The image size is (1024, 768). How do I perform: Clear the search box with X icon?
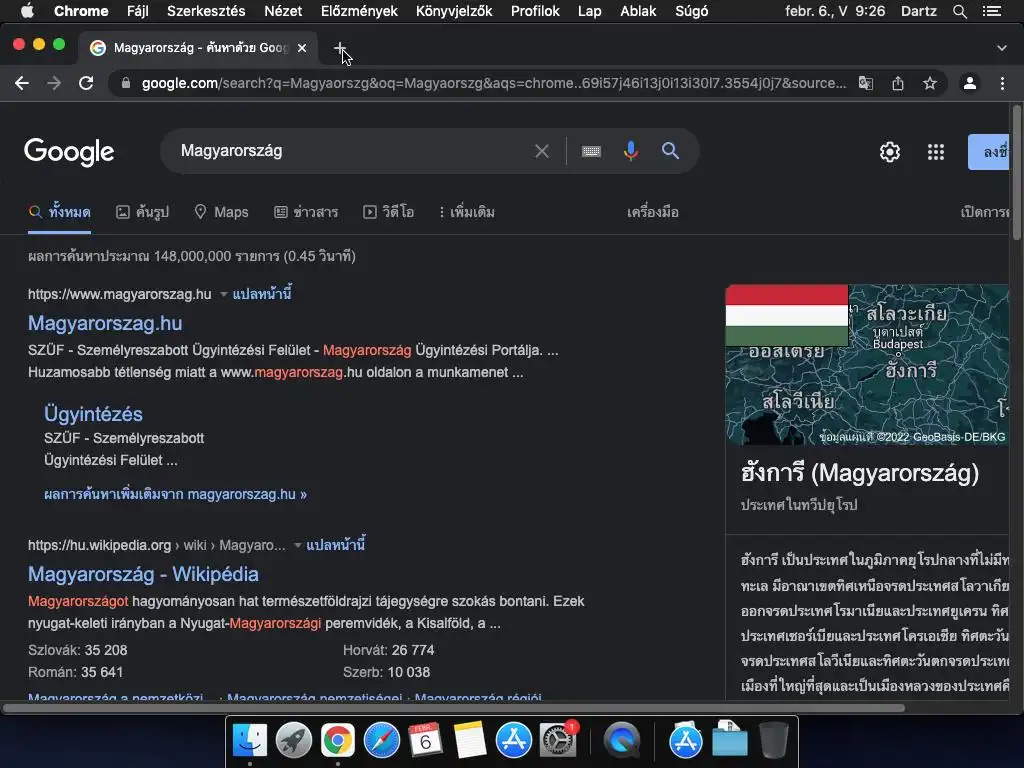(541, 151)
